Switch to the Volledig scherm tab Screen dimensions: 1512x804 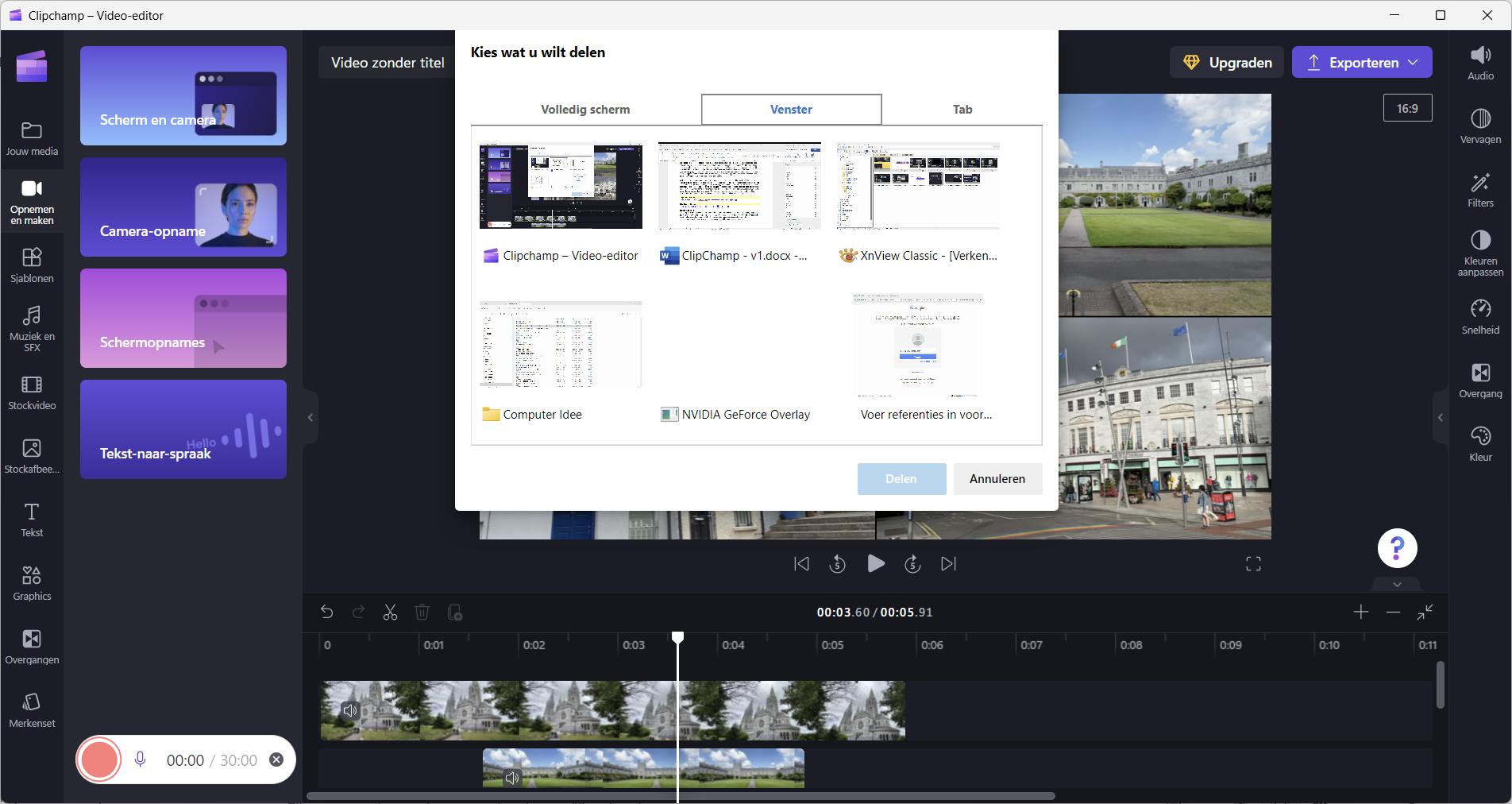[x=585, y=110]
